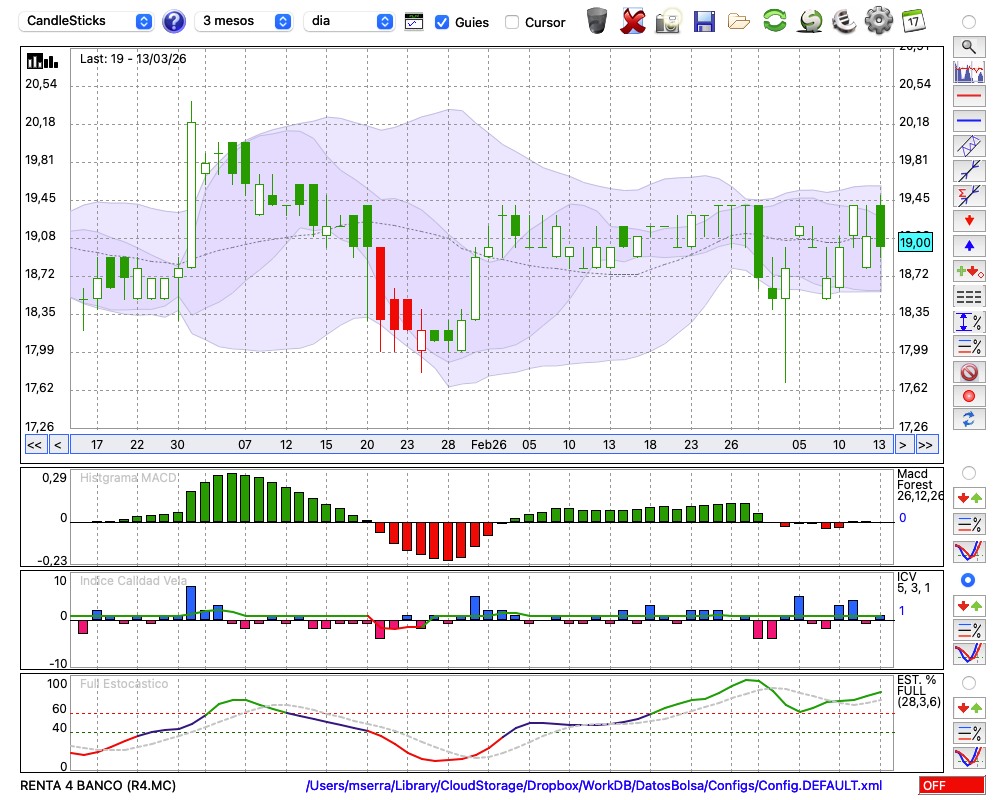The width and height of the screenshot is (1000, 800).
Task: Click the green refresh arrows icon
Action: click(774, 21)
